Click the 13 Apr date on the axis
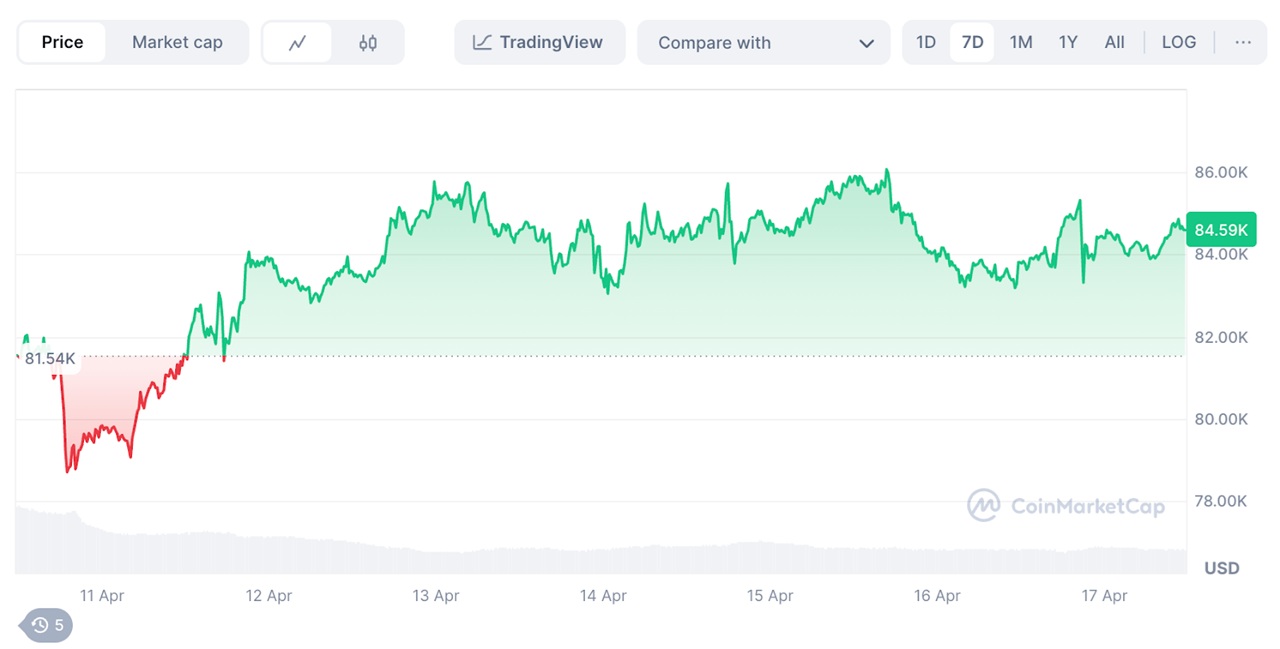Viewport: 1280px width, 649px height. [435, 596]
